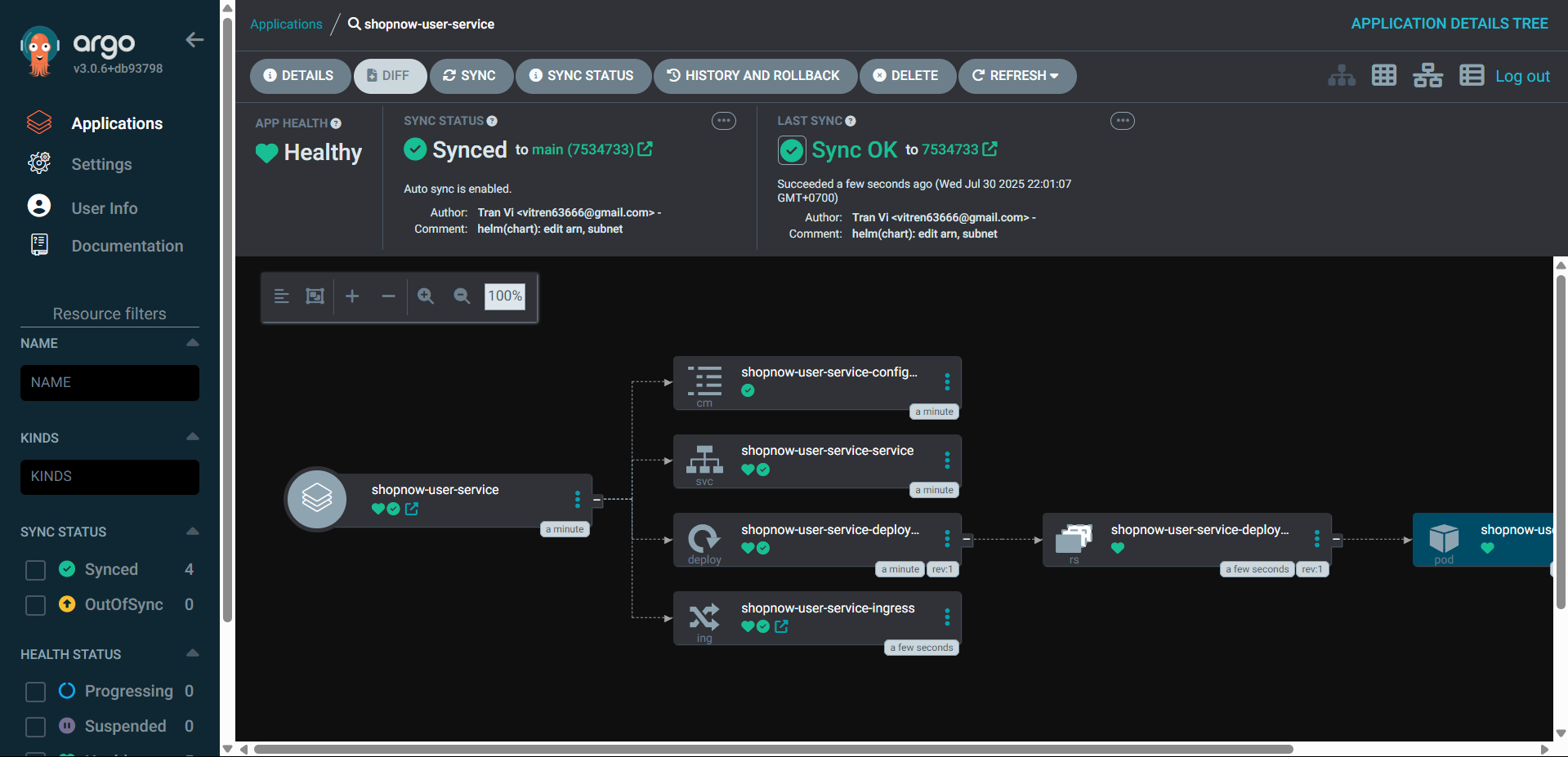
Task: Open the kebab menu on shopnow-user-service-ingress node
Action: [x=947, y=617]
